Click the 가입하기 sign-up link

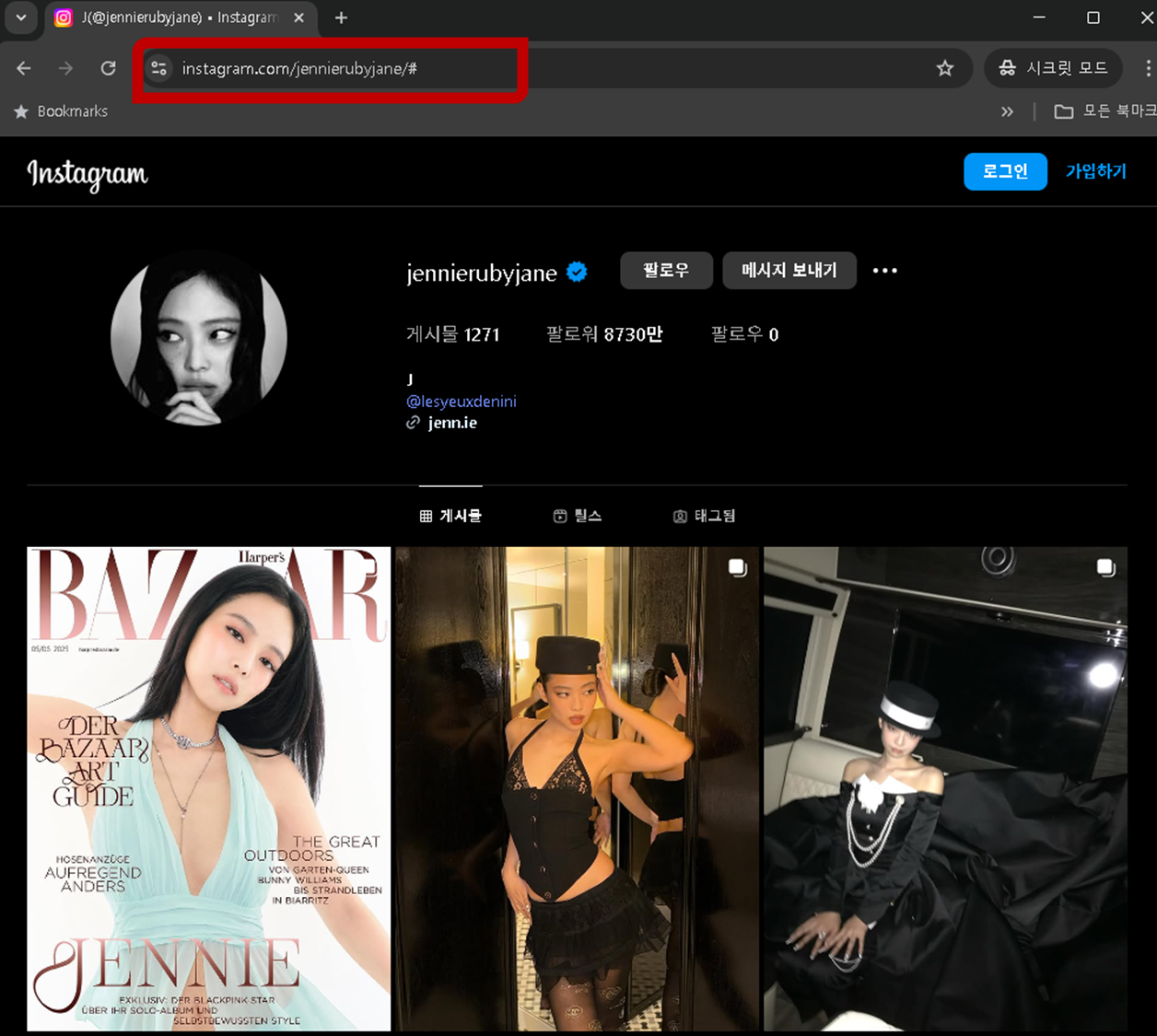click(x=1096, y=171)
